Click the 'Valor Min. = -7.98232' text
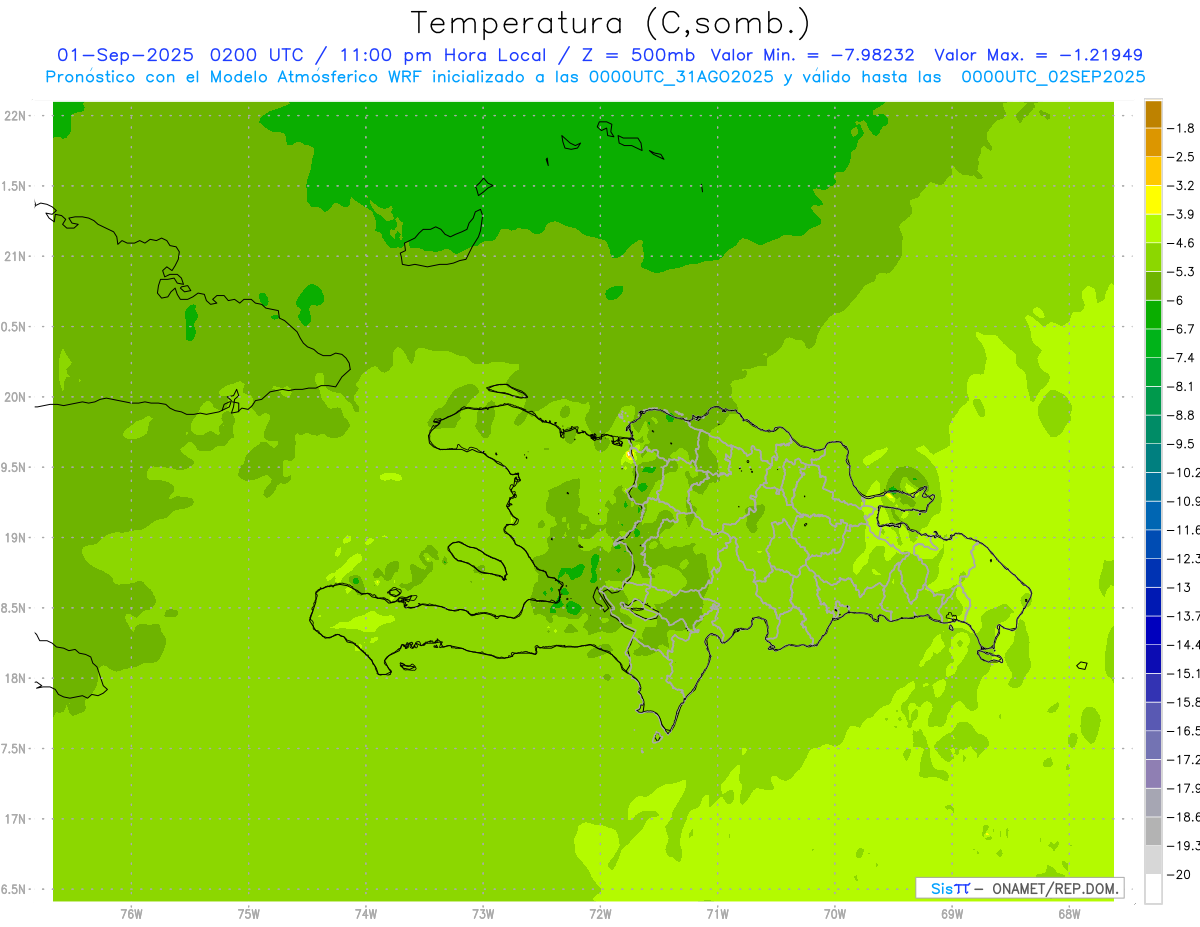 pyautogui.click(x=812, y=55)
